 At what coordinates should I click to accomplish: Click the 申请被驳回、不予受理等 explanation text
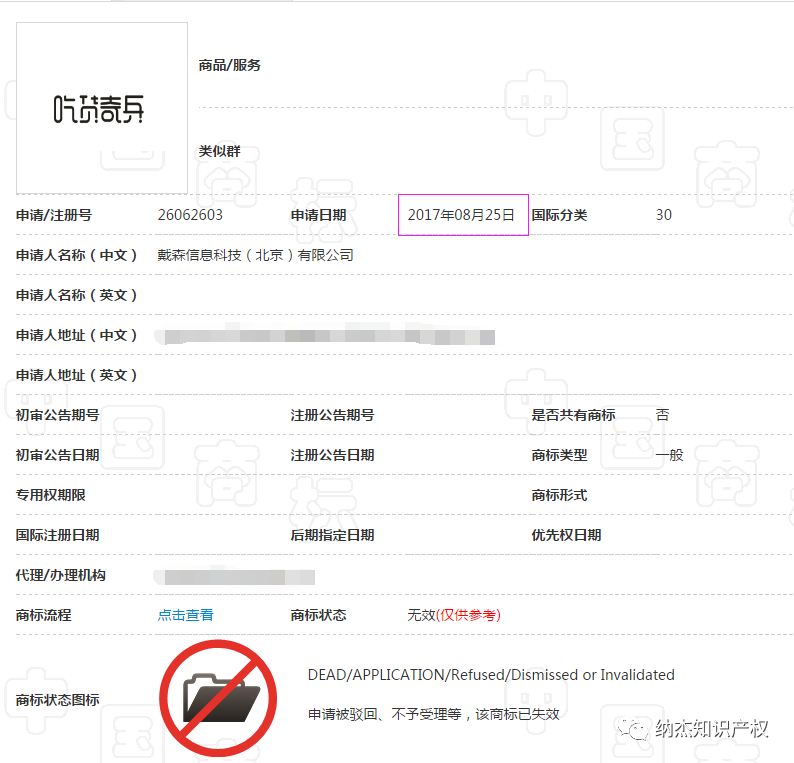pos(433,714)
